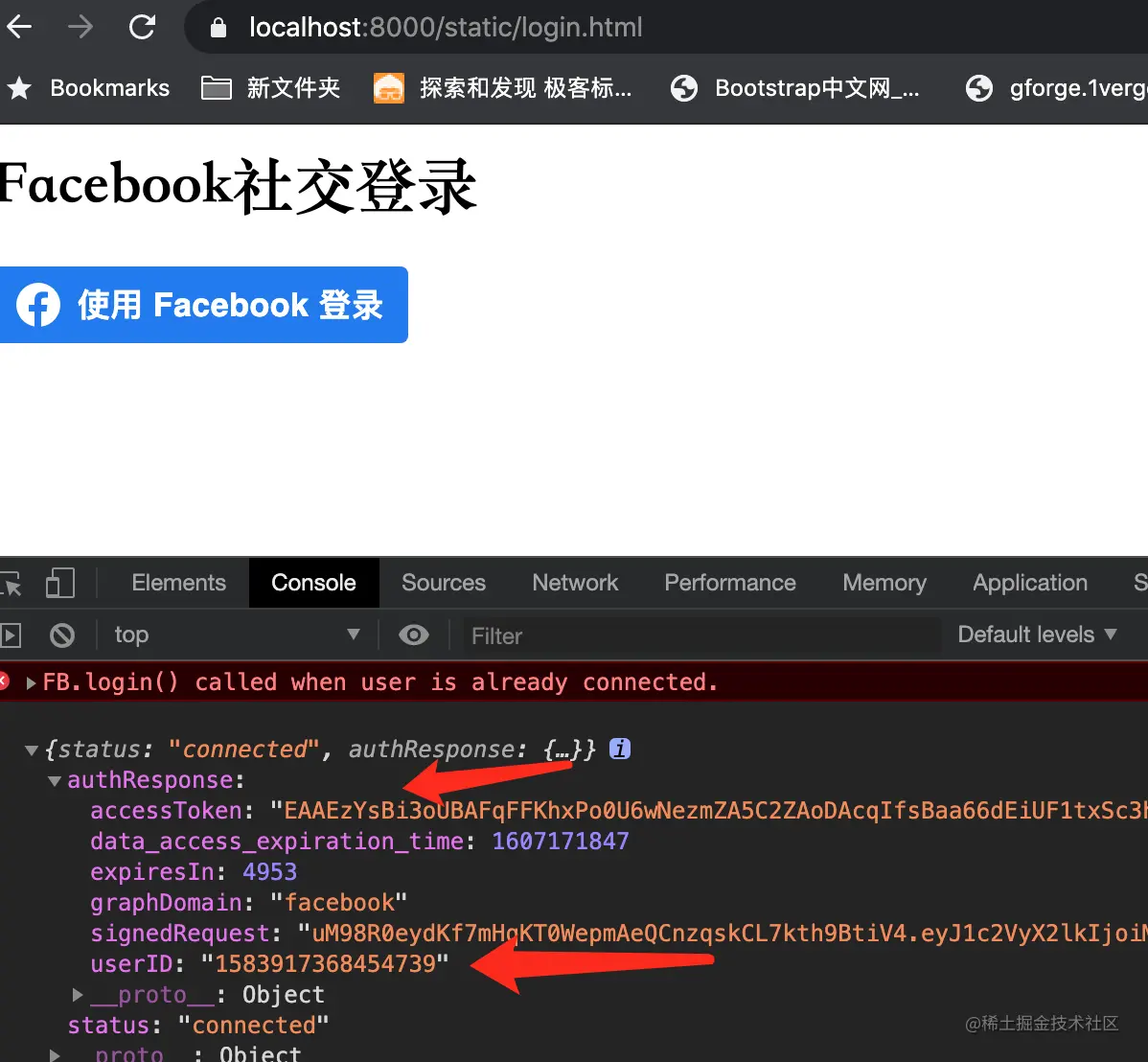Open the Application tab
This screenshot has height=1062, width=1148.
click(x=1029, y=583)
